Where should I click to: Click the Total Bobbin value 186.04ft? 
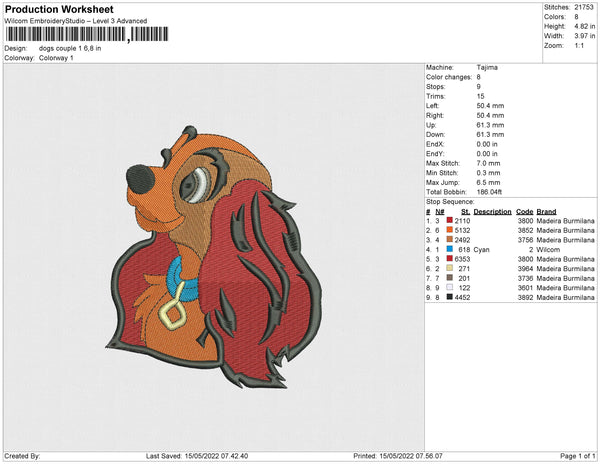tap(489, 192)
